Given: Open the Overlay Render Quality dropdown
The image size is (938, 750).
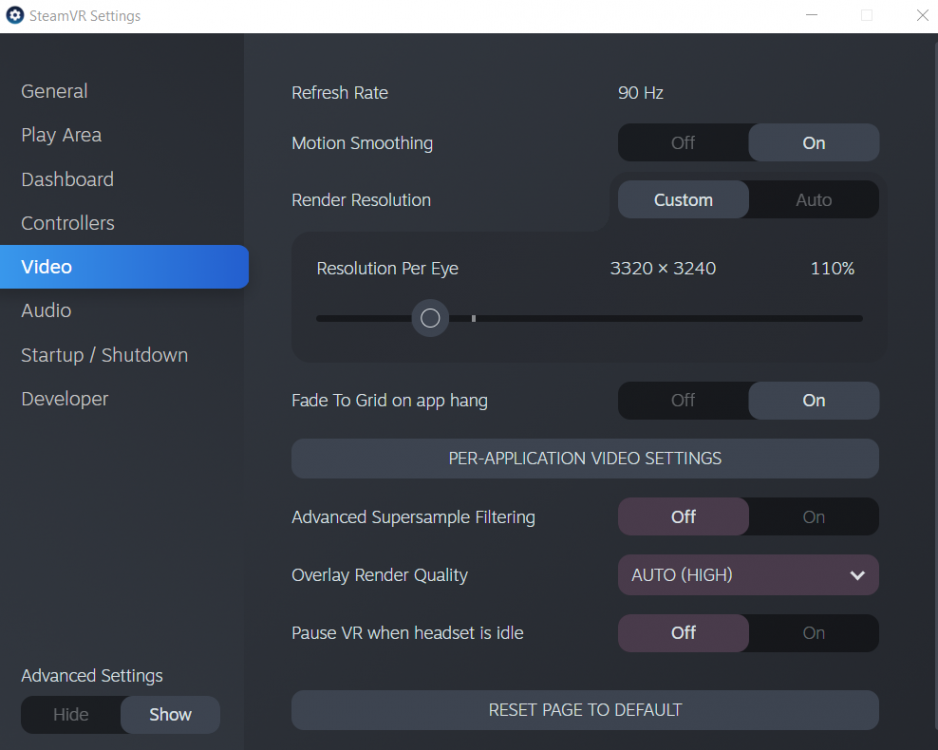Looking at the screenshot, I should (748, 575).
